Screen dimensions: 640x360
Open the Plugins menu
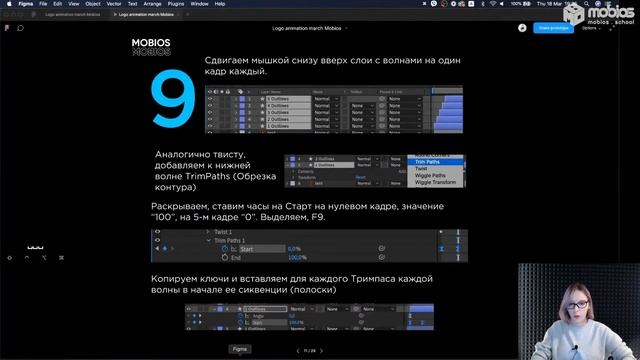tap(176, 4)
